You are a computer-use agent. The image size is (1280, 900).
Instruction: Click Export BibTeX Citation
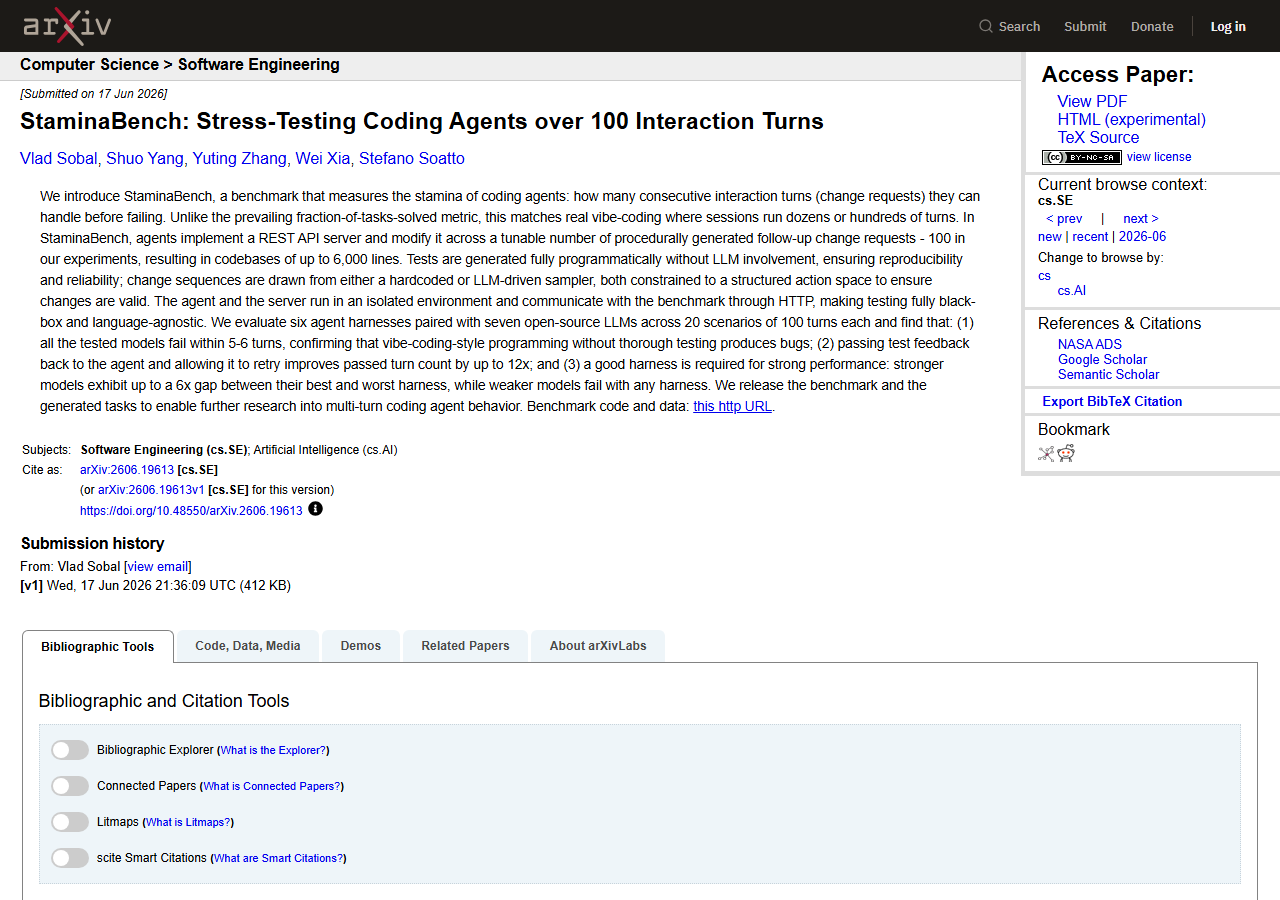coord(1112,401)
